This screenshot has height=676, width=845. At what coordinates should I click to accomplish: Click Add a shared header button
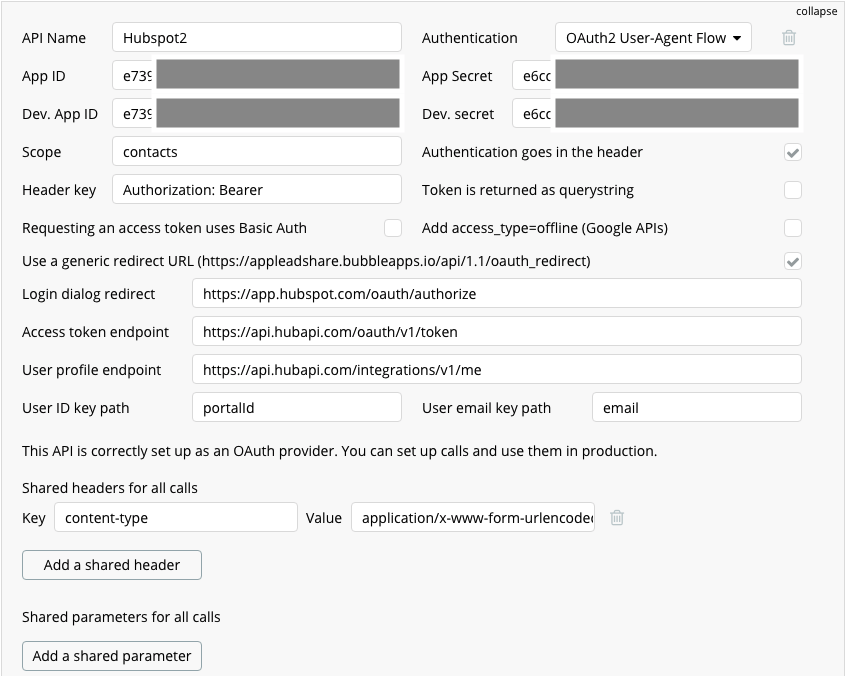point(112,565)
